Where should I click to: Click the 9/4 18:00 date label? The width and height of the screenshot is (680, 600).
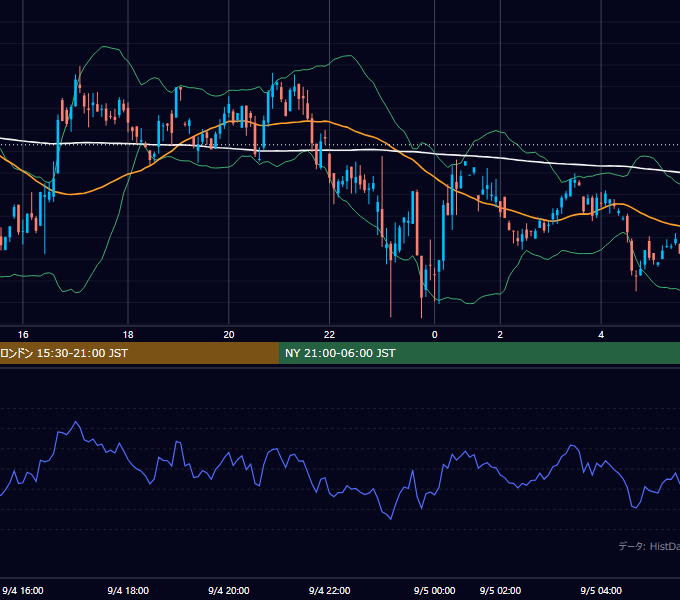pyautogui.click(x=128, y=590)
